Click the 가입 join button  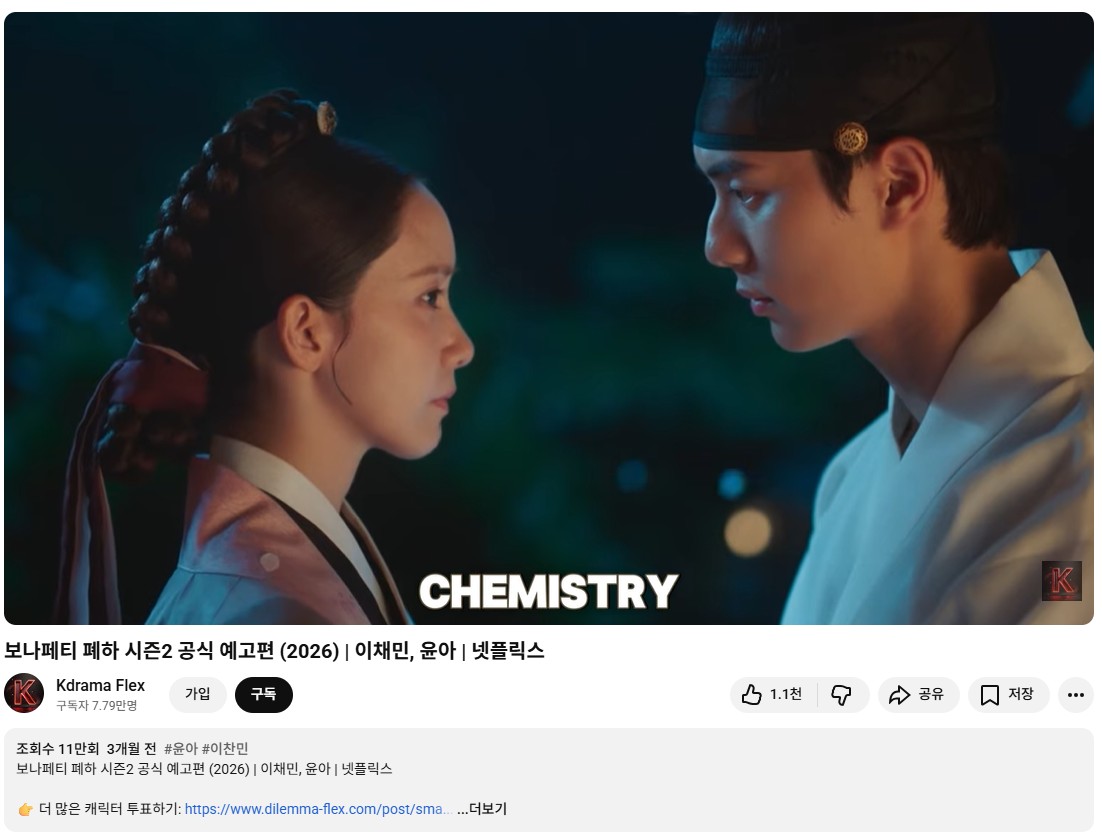pyautogui.click(x=197, y=694)
